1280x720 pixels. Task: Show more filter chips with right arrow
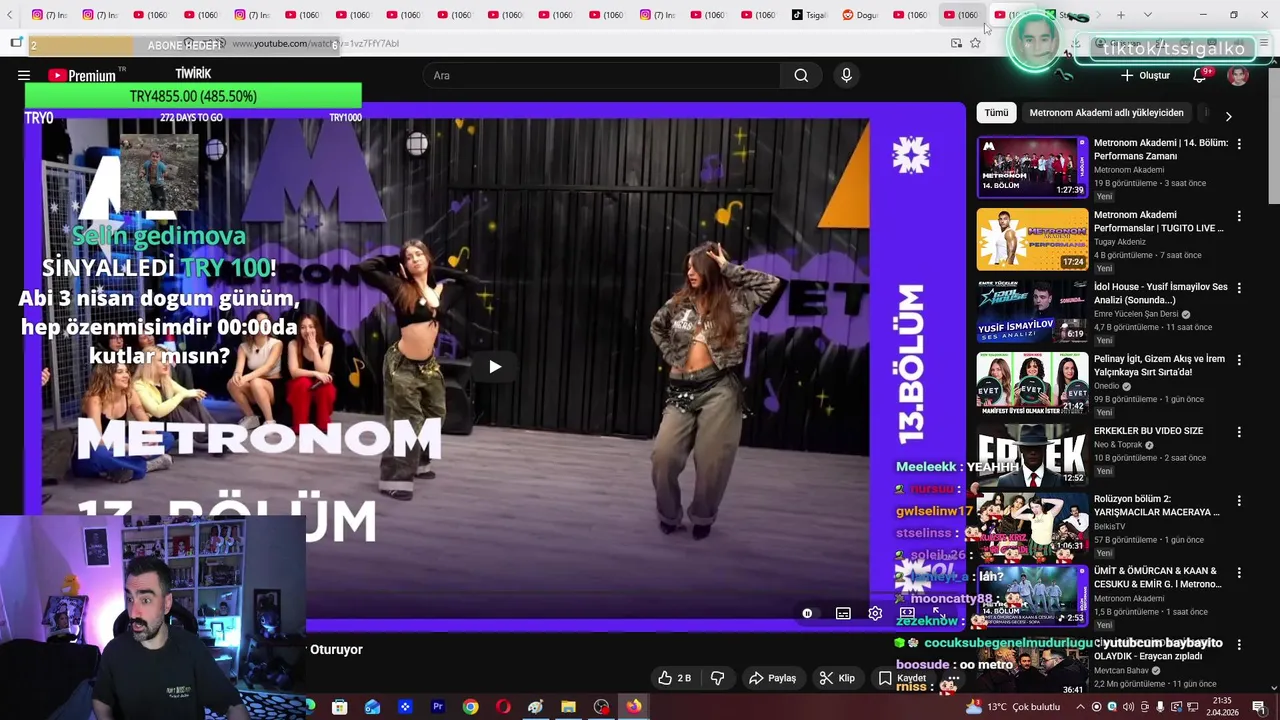1228,115
